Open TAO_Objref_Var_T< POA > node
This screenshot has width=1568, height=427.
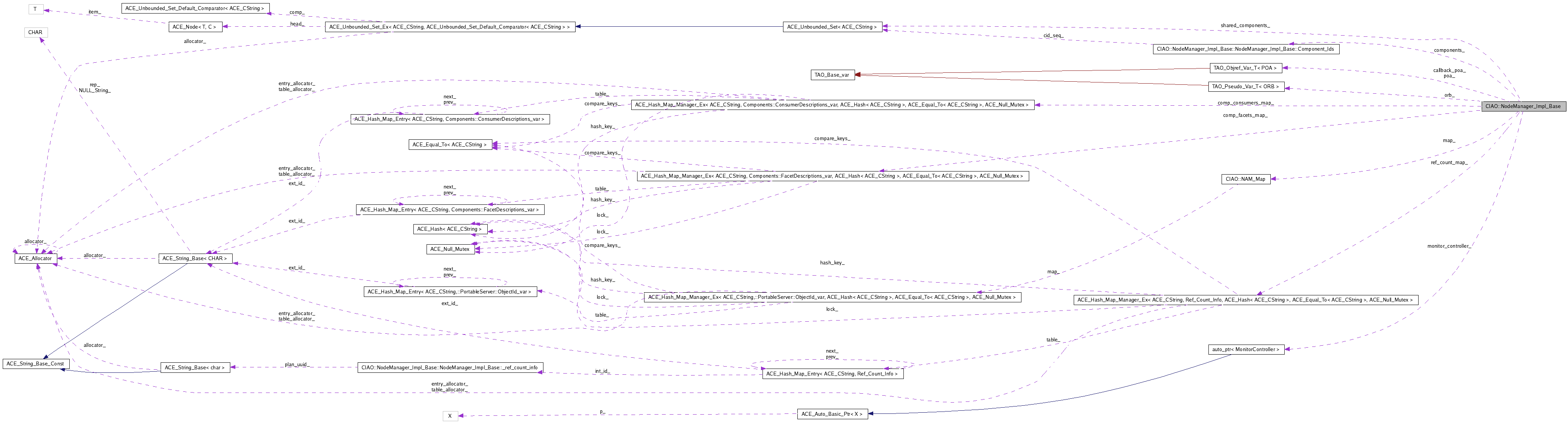pyautogui.click(x=1246, y=68)
